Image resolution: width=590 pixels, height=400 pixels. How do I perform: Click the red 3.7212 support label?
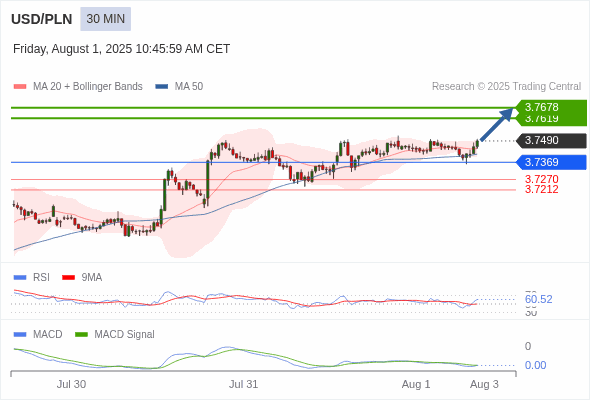(541, 189)
